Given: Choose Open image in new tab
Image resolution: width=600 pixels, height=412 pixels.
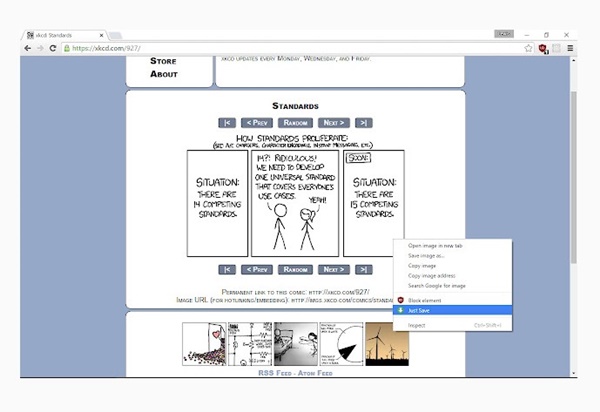Looking at the screenshot, I should pos(452,246).
